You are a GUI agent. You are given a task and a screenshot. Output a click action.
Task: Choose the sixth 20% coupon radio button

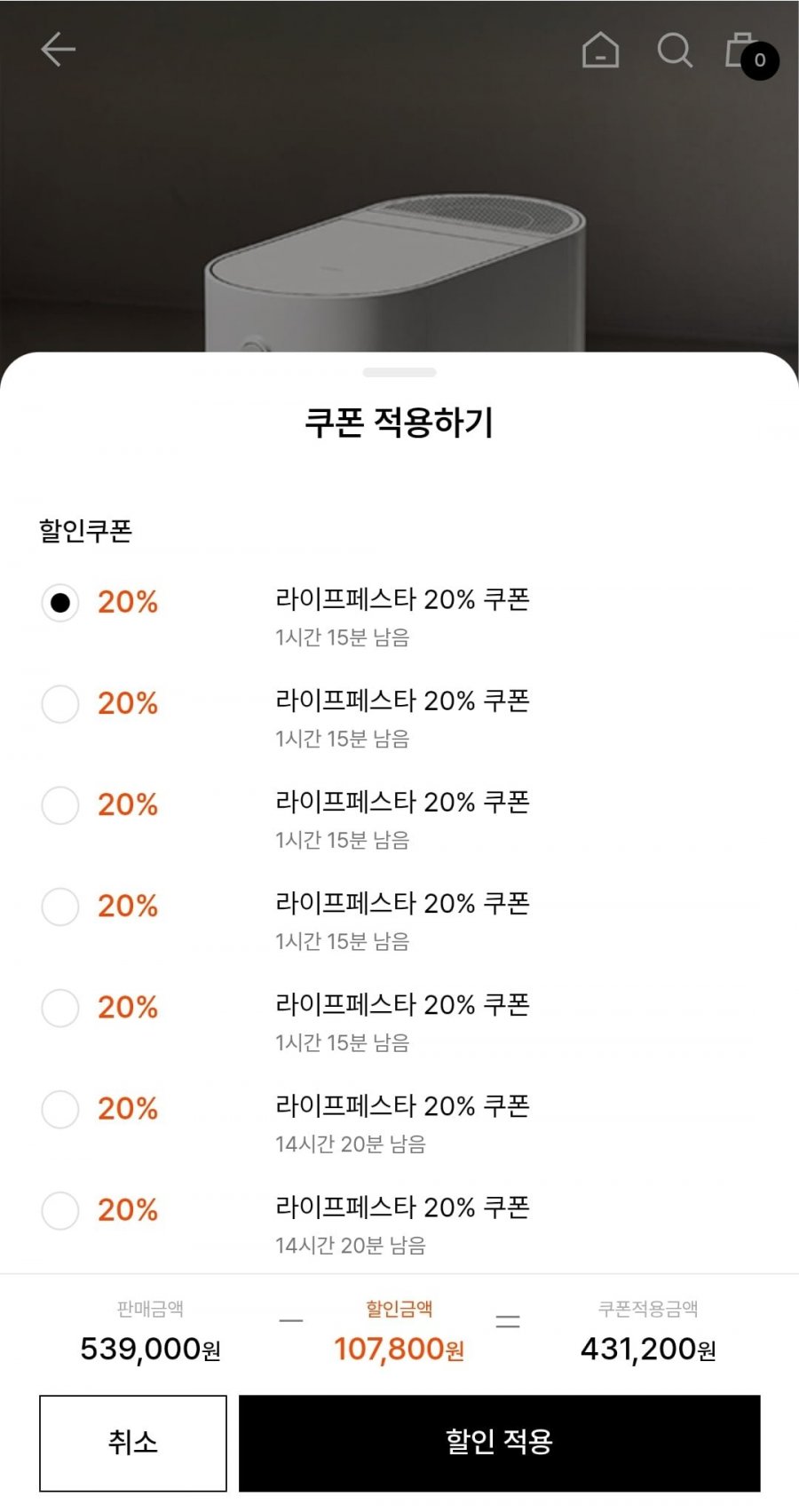click(x=60, y=1109)
